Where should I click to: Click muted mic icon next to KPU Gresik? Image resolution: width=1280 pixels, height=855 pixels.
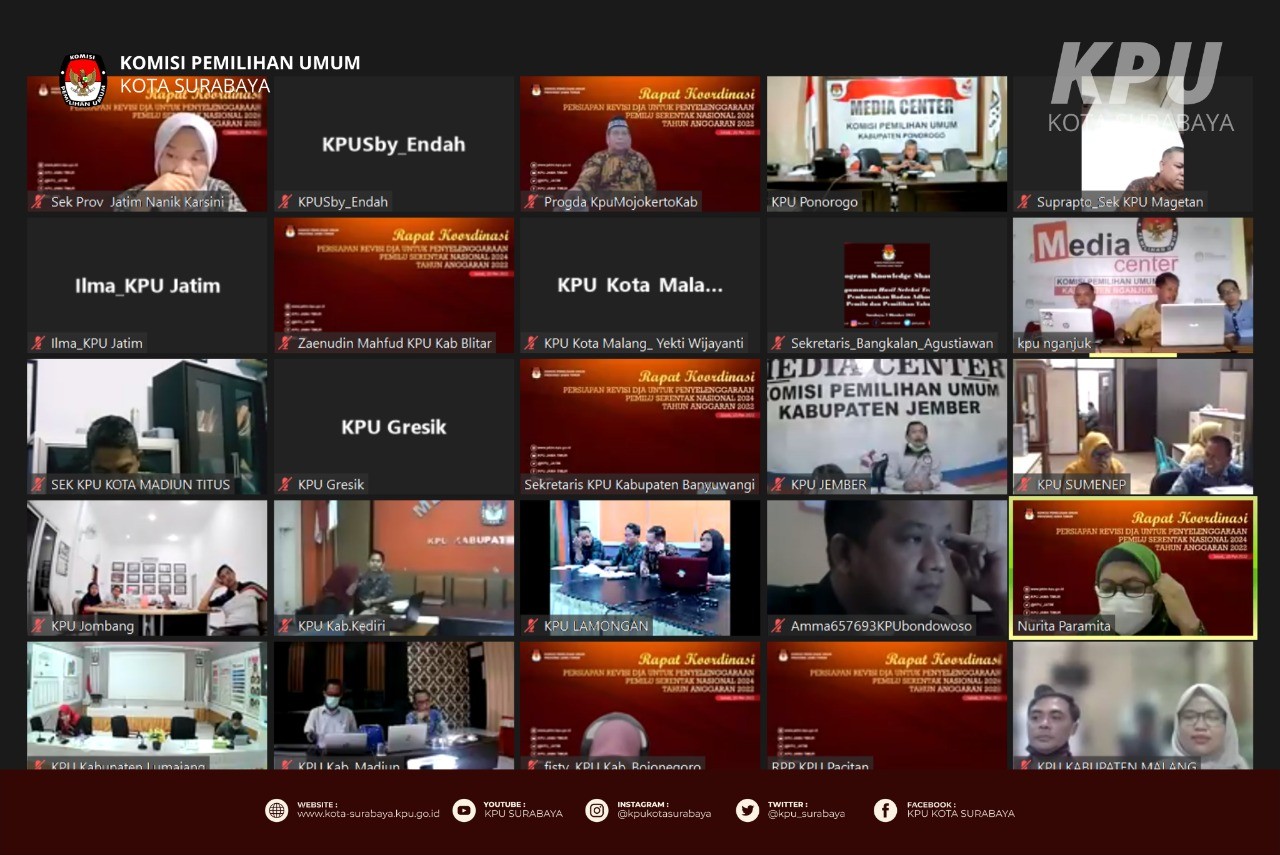tap(285, 485)
